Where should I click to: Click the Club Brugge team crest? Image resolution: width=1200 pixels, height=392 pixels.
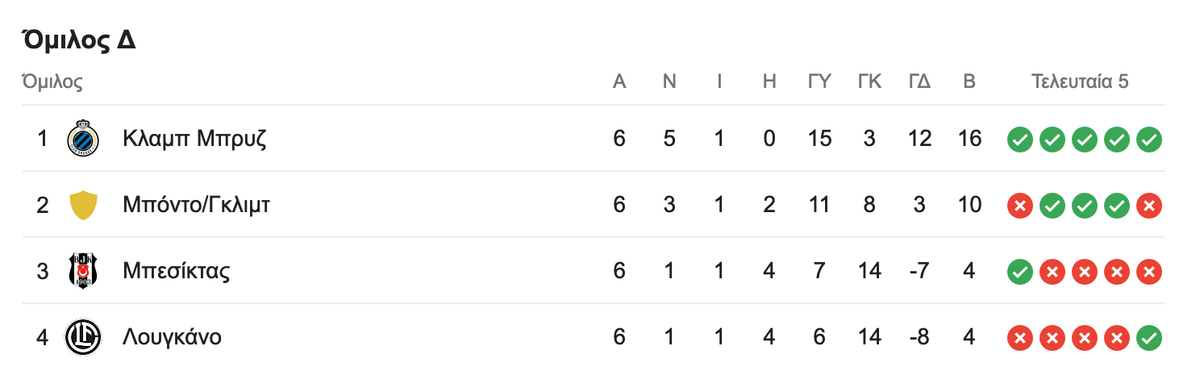point(83,139)
